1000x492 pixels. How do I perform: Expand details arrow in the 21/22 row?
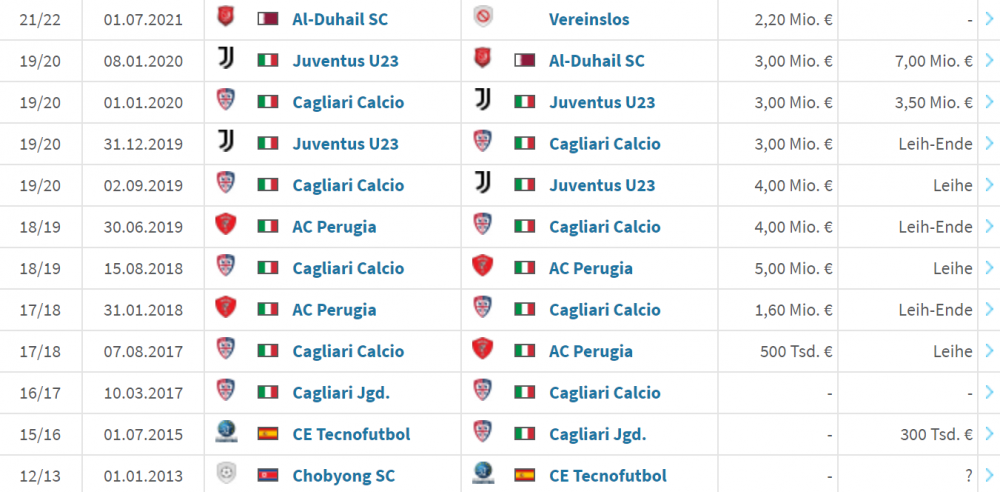[x=989, y=19]
